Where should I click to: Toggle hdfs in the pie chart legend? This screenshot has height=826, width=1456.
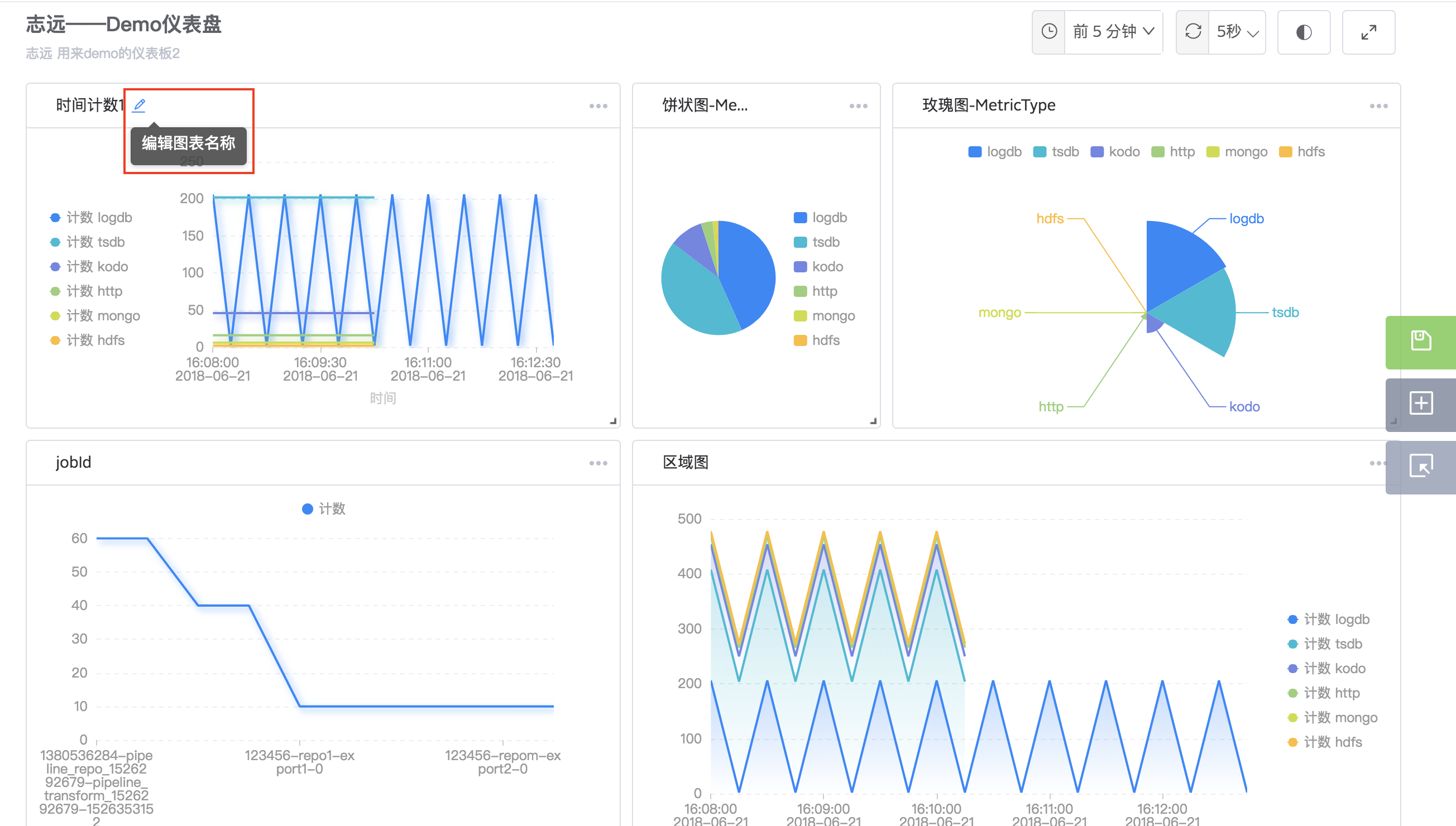817,340
